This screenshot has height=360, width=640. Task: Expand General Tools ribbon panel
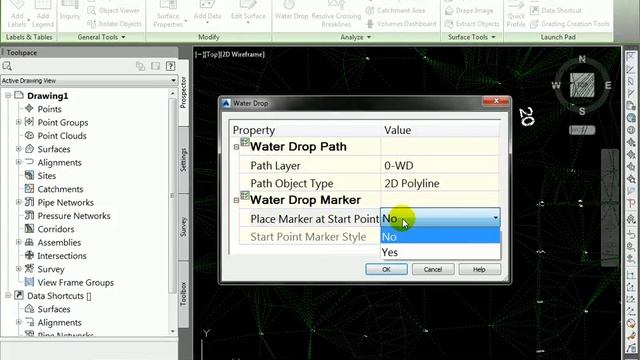click(x=101, y=37)
